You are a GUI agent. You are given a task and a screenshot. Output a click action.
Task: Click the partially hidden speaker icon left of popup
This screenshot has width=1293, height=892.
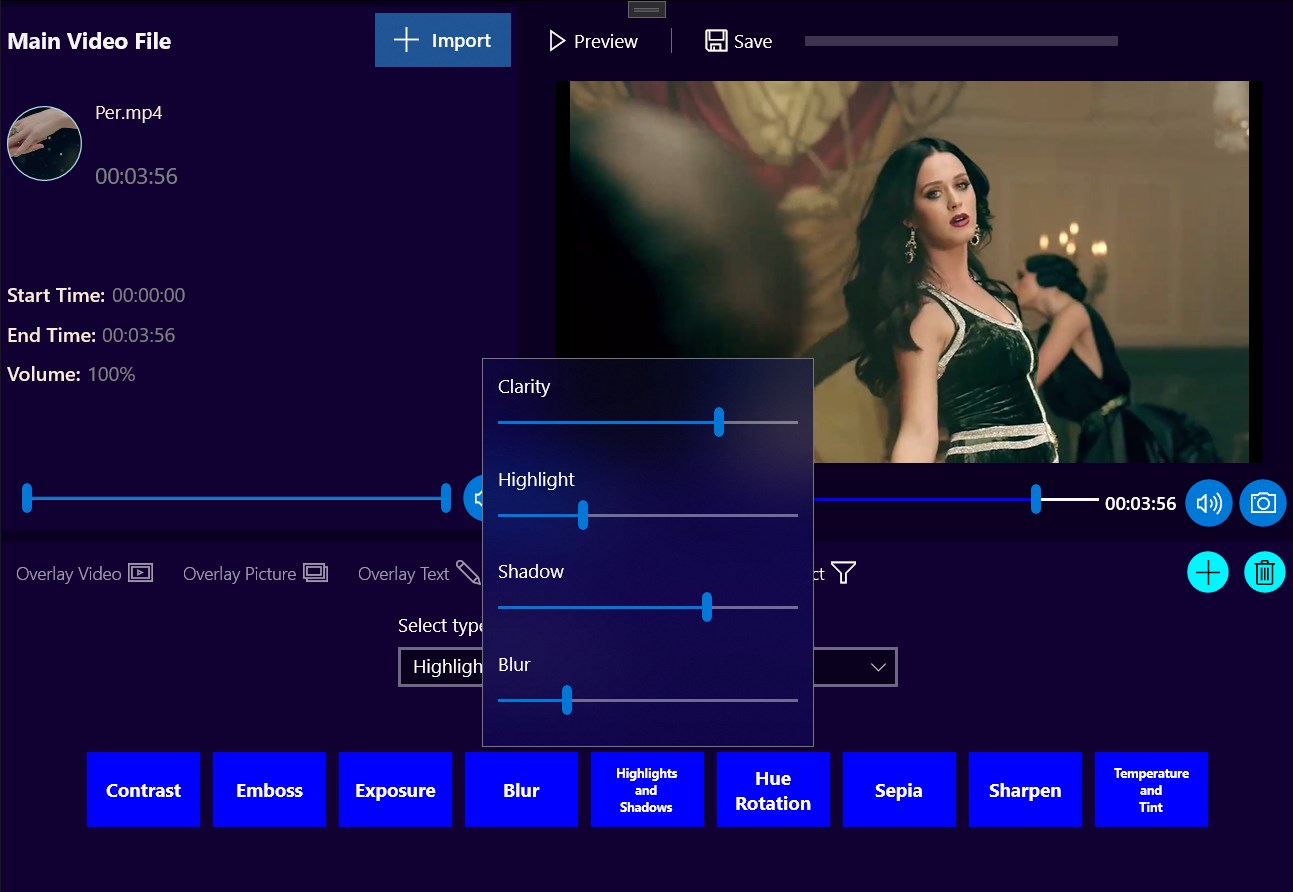pyautogui.click(x=473, y=498)
